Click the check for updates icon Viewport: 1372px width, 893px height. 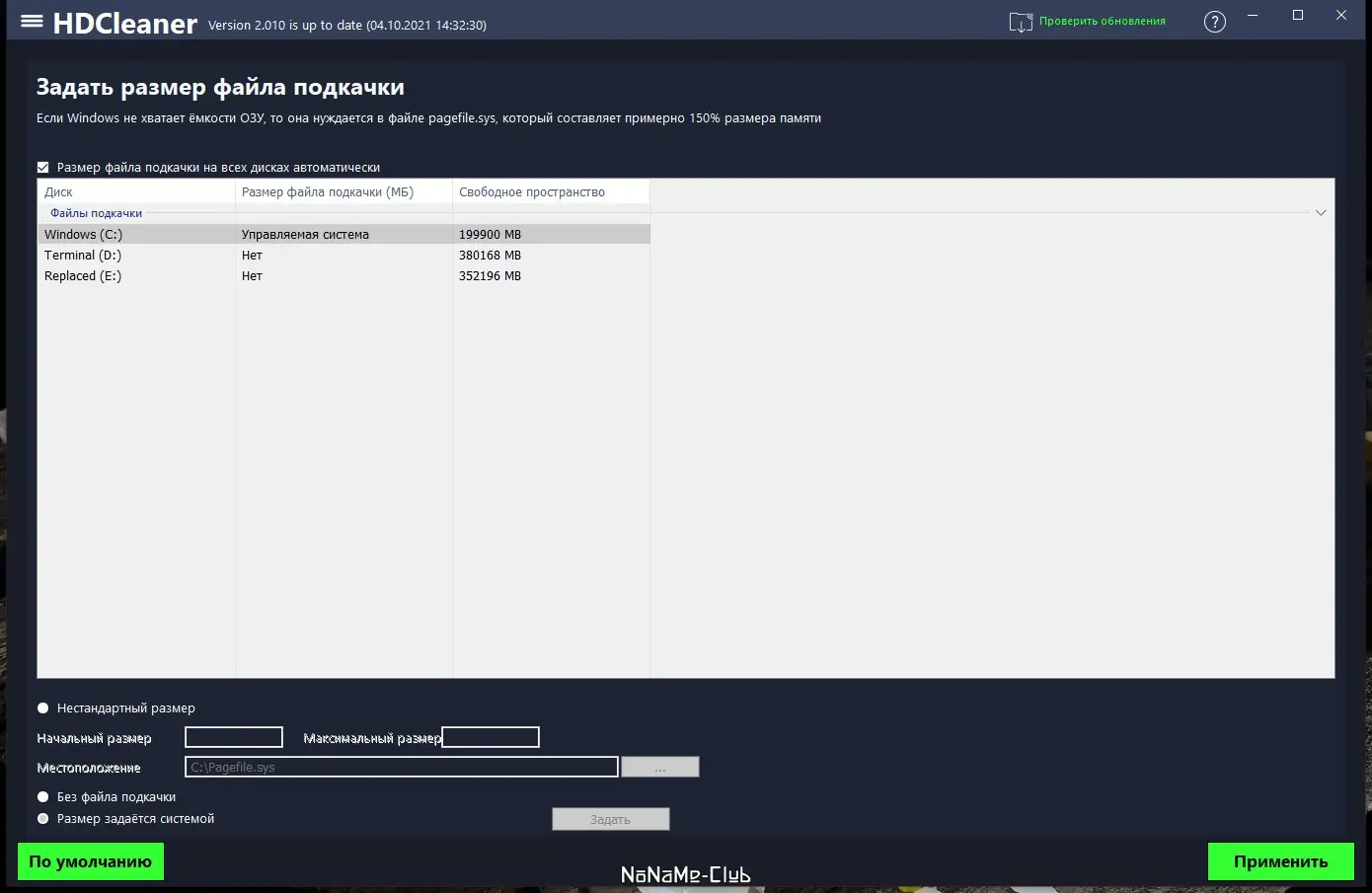pyautogui.click(x=1021, y=22)
